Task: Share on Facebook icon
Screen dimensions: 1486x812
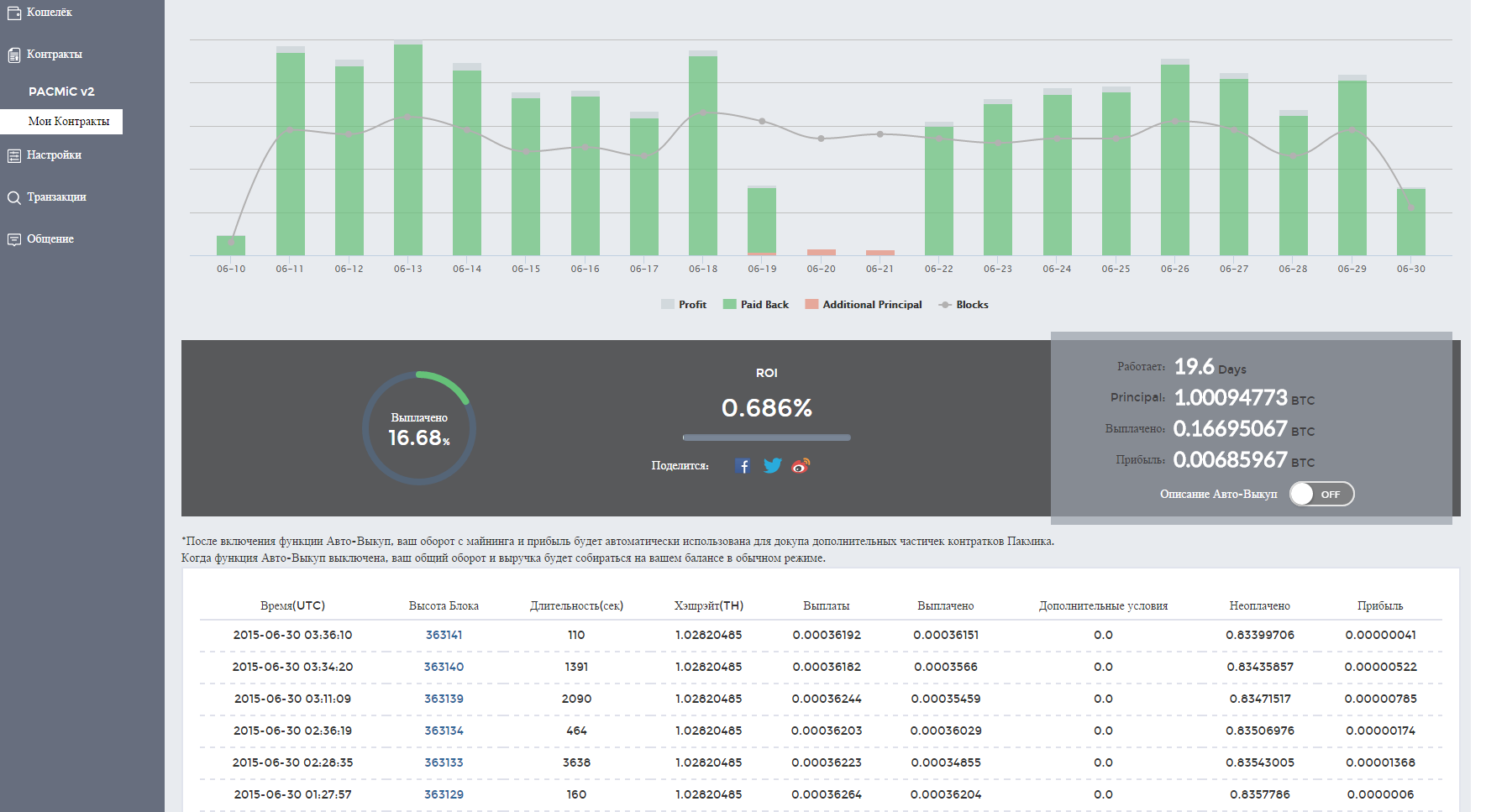Action: click(743, 466)
